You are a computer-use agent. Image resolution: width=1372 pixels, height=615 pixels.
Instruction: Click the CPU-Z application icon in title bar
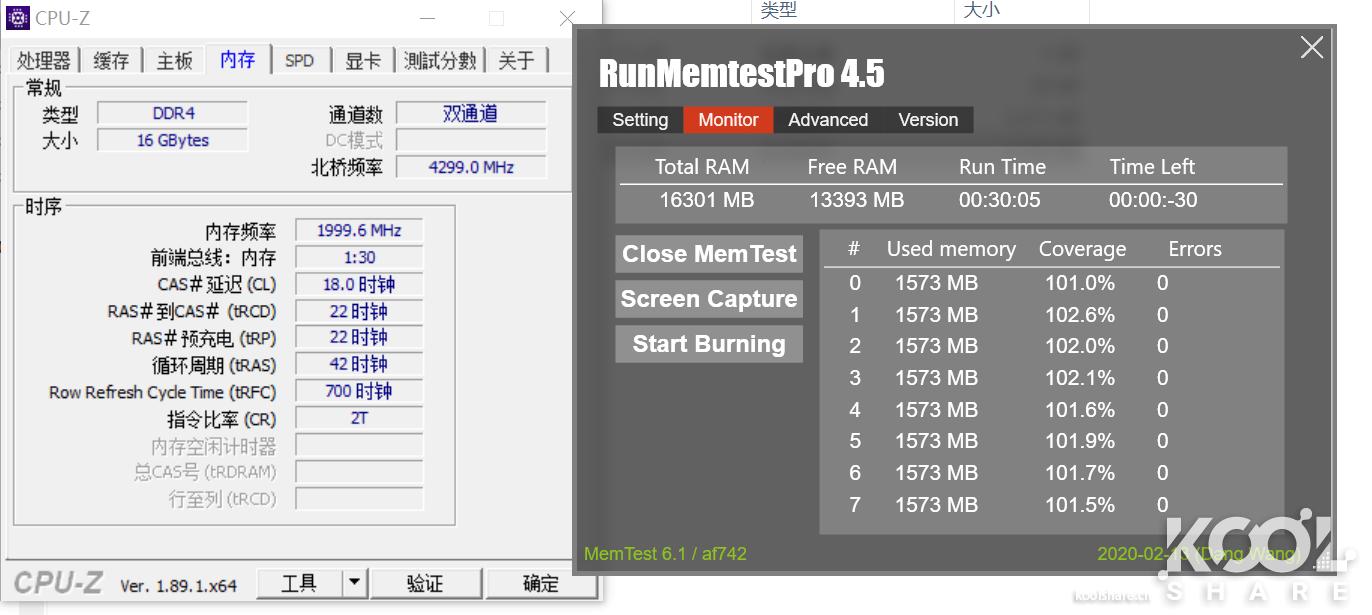point(16,17)
